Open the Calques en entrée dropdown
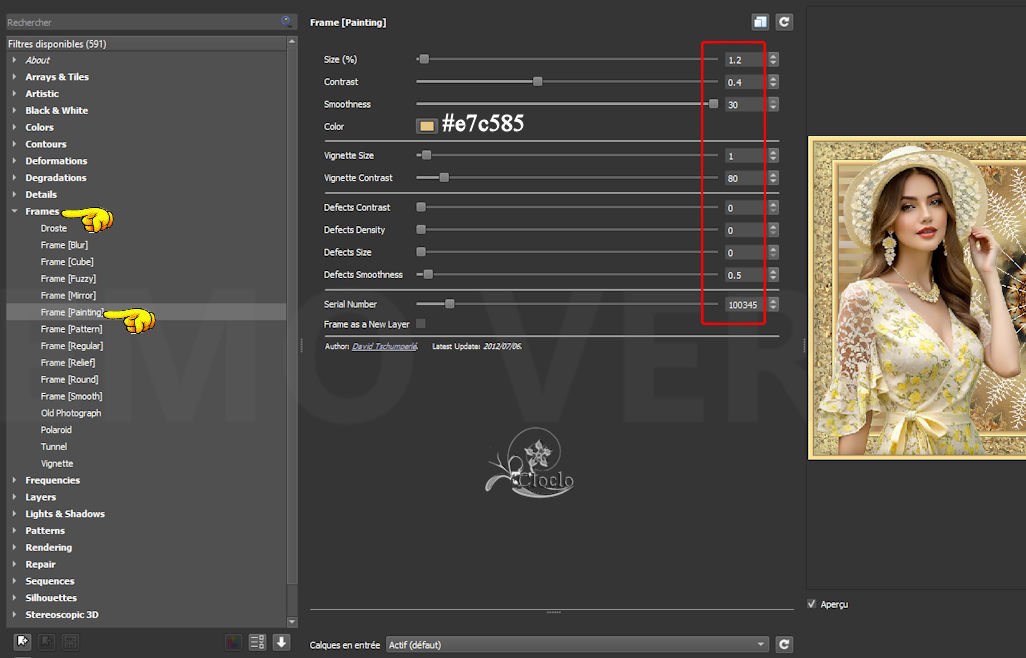1026x658 pixels. (577, 645)
